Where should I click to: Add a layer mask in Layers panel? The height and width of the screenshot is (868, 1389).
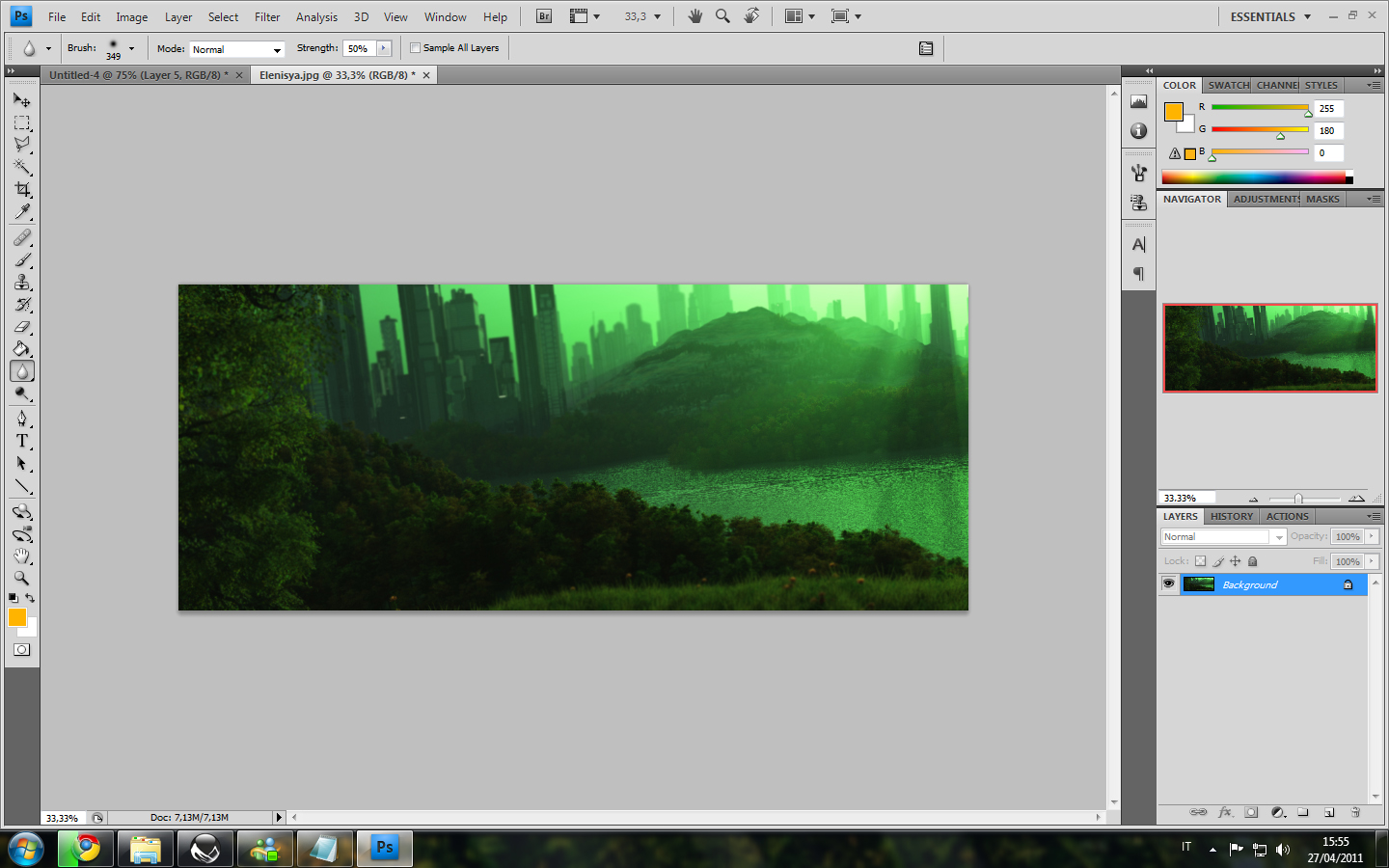[x=1251, y=812]
